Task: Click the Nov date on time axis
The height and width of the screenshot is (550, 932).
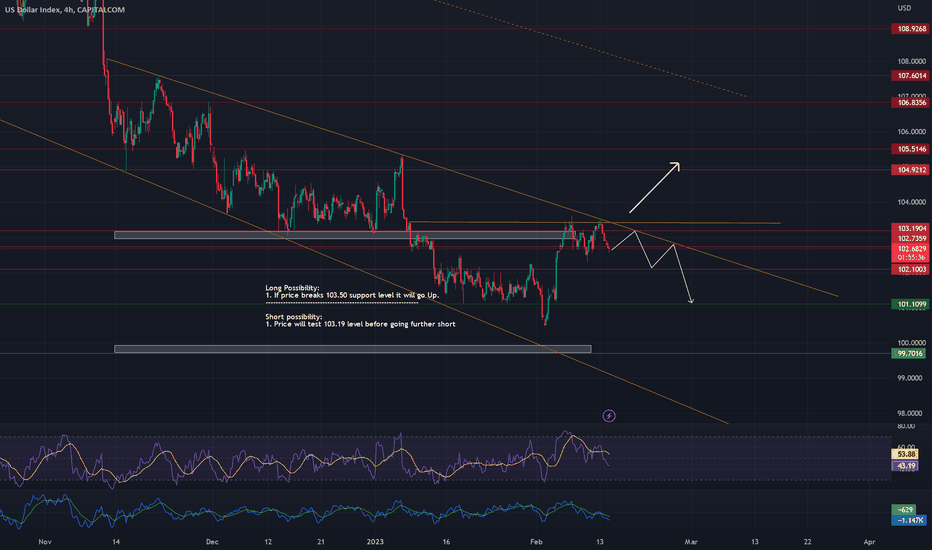Action: click(x=45, y=542)
